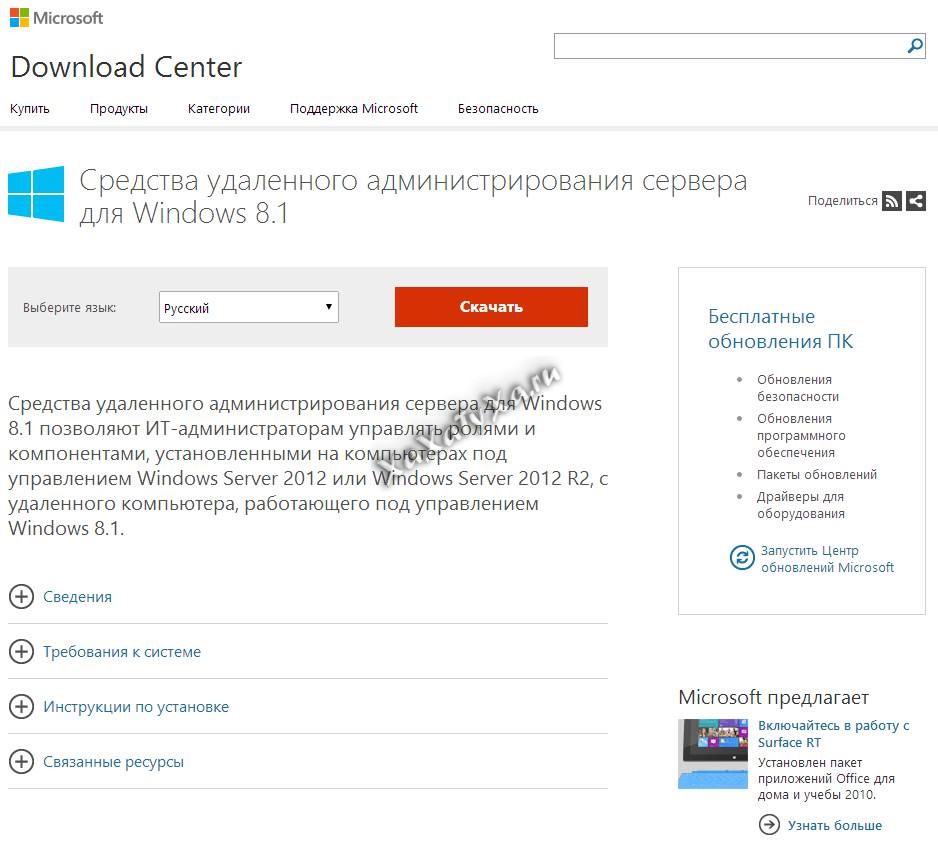The height and width of the screenshot is (848, 938).
Task: Click the Windows logo beside the page title
Action: tap(36, 194)
